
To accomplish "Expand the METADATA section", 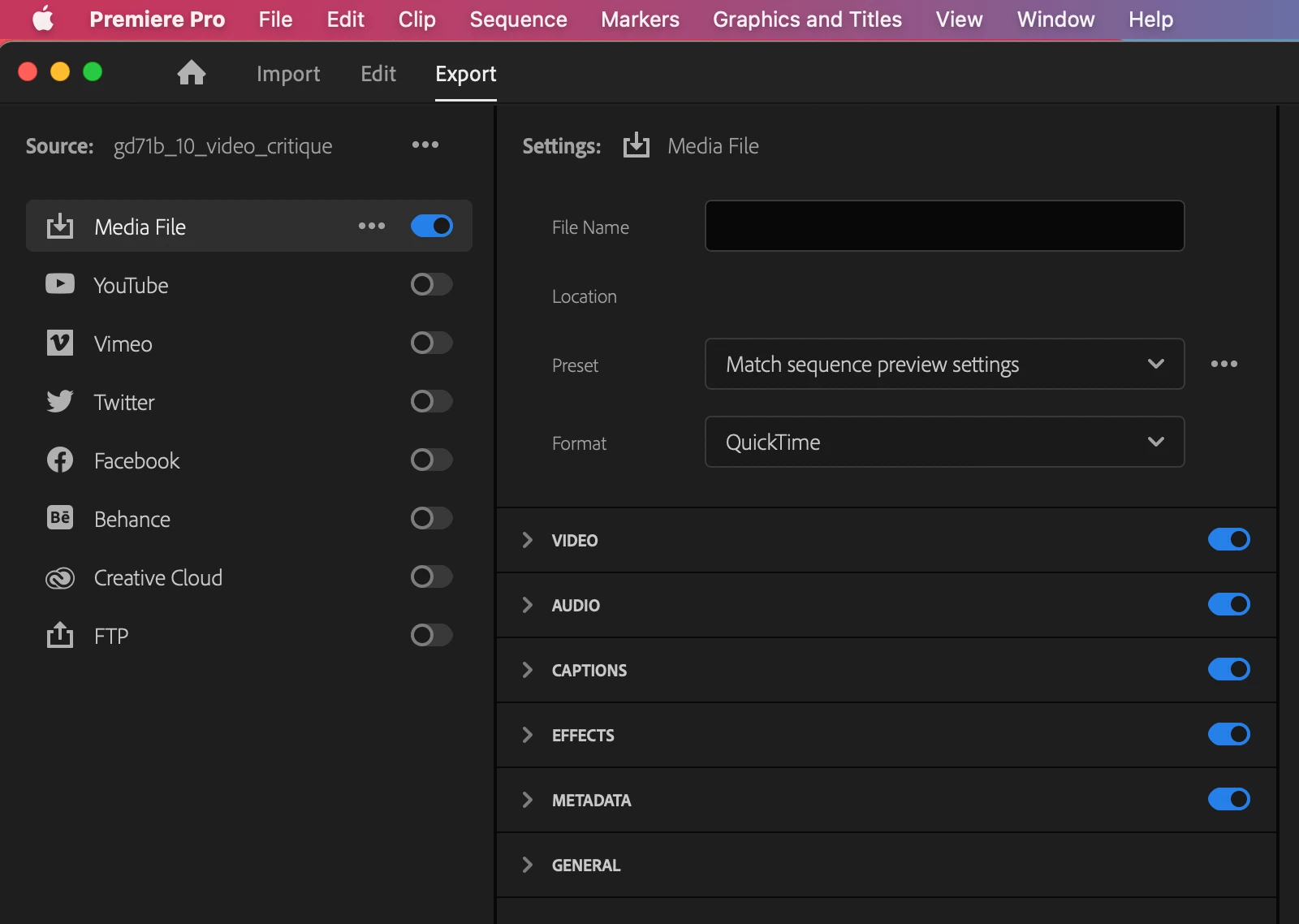I will pyautogui.click(x=528, y=800).
